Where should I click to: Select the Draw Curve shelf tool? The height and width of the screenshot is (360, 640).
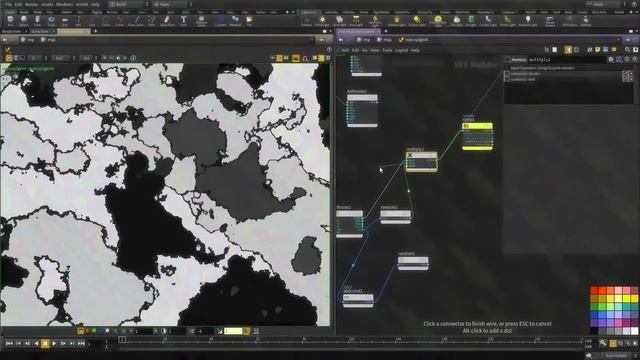coord(136,20)
